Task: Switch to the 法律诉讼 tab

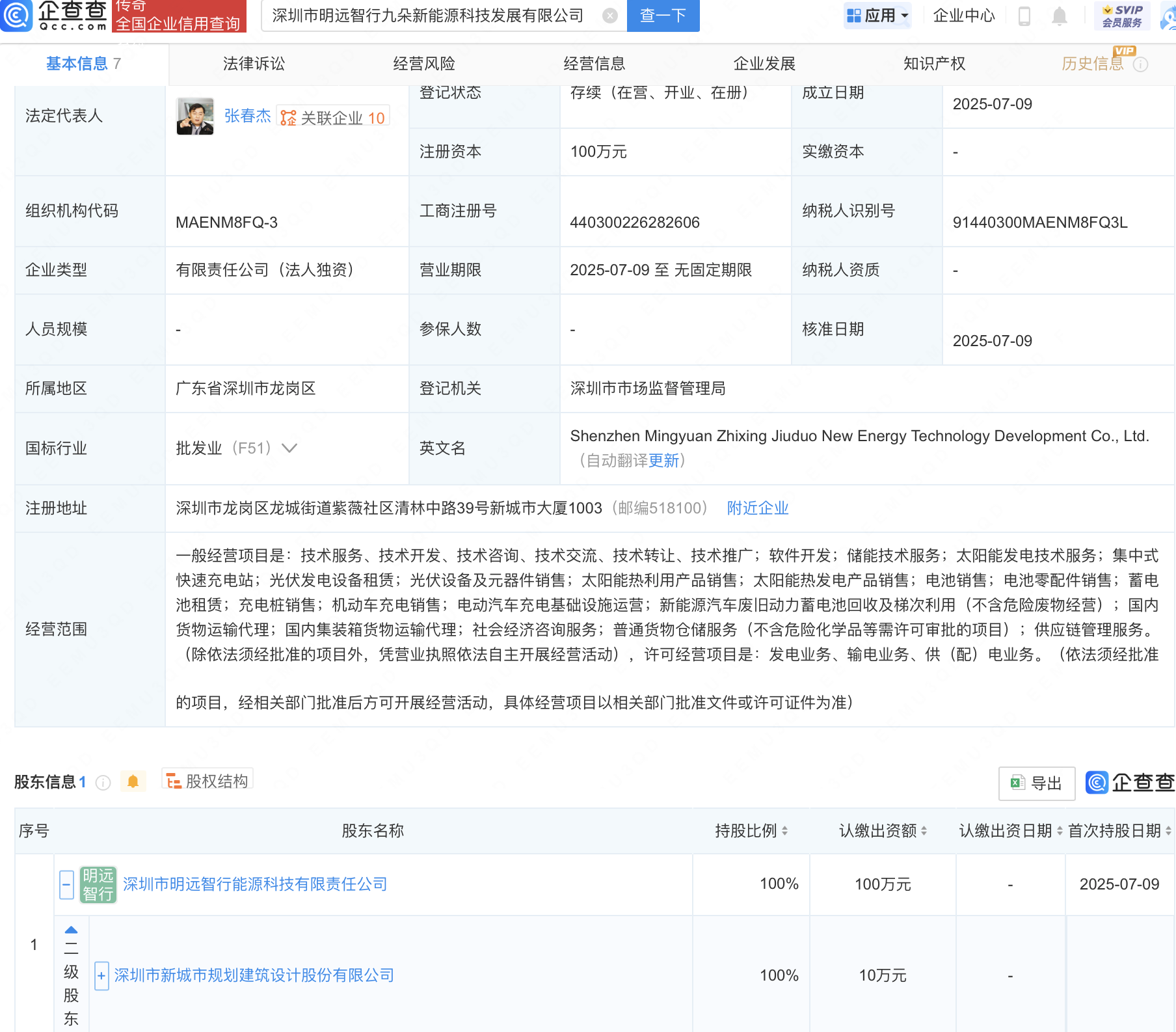Action: pos(254,64)
